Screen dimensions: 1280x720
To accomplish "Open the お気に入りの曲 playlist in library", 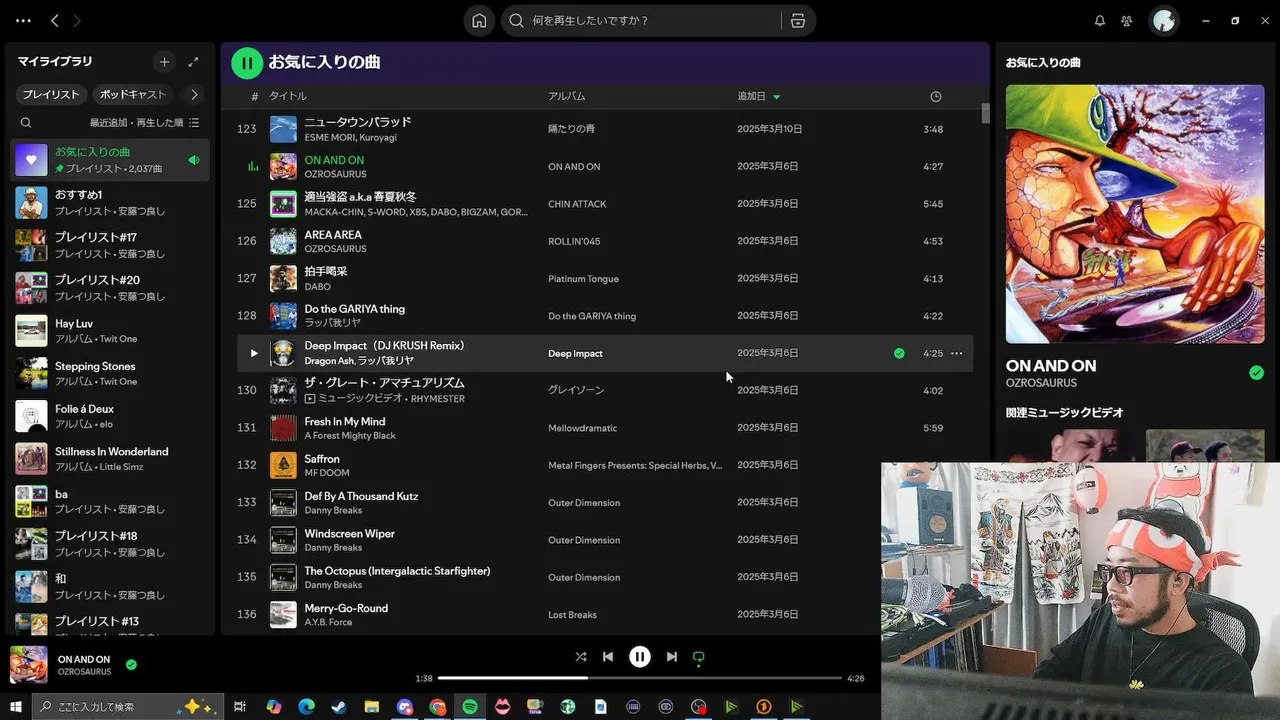I will pos(110,160).
